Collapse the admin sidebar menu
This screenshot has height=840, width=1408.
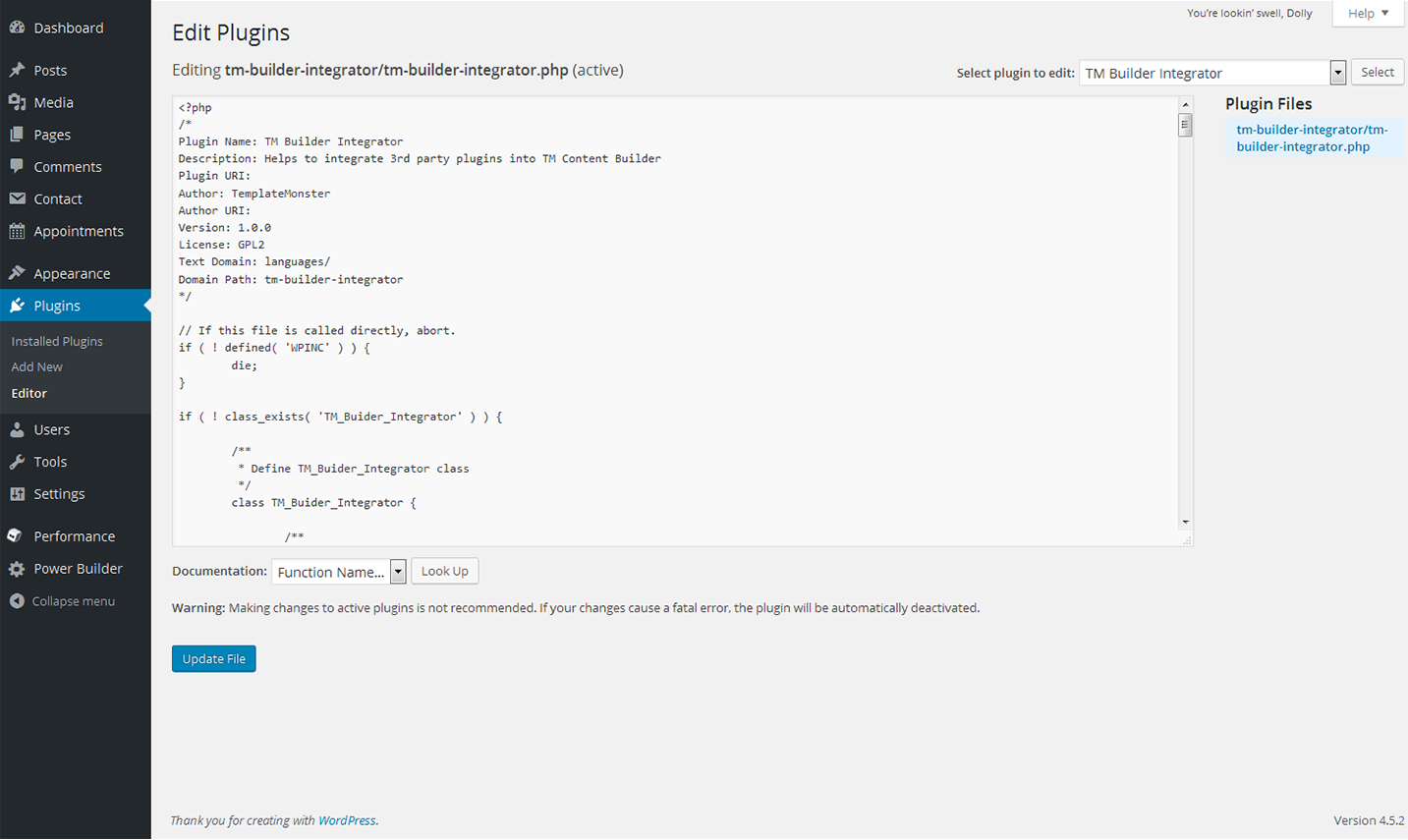(x=62, y=601)
